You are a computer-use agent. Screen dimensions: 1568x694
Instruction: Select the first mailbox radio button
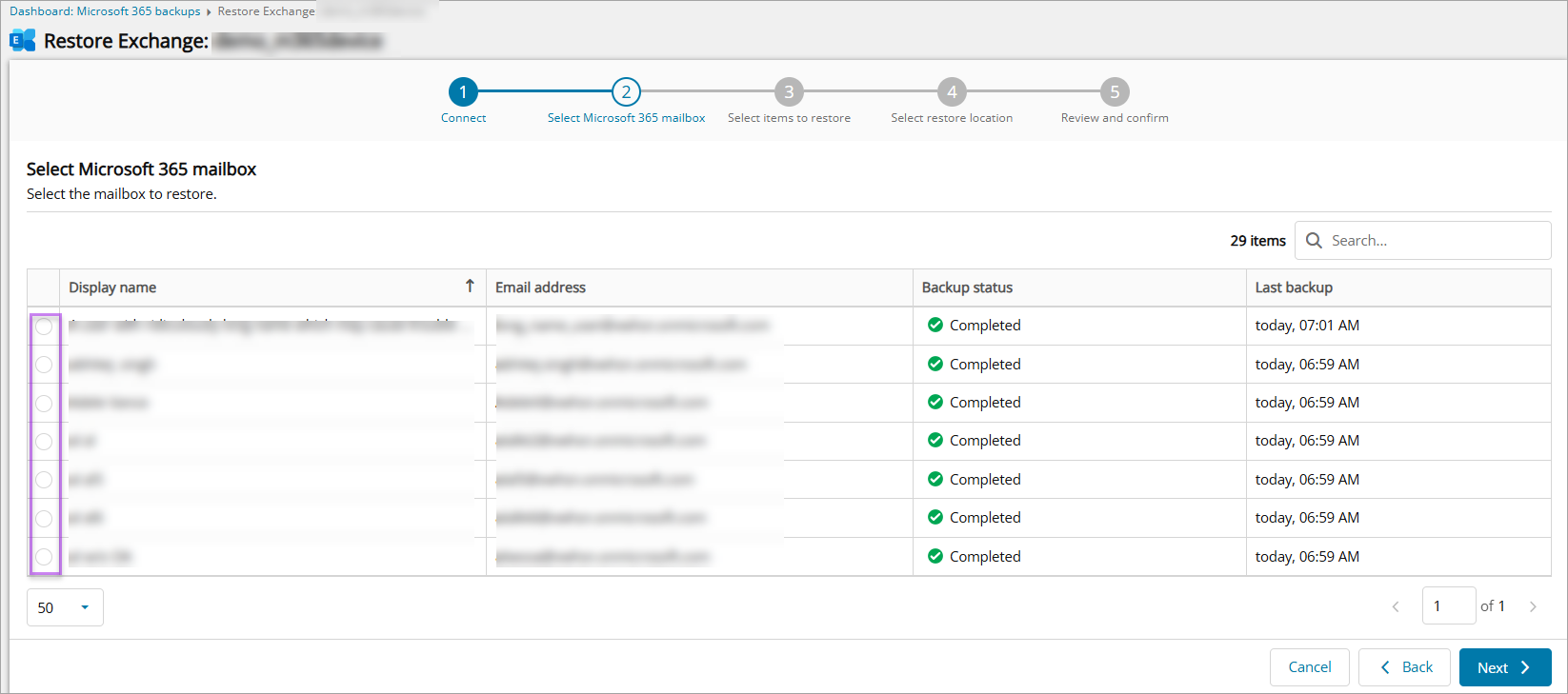[x=44, y=327]
